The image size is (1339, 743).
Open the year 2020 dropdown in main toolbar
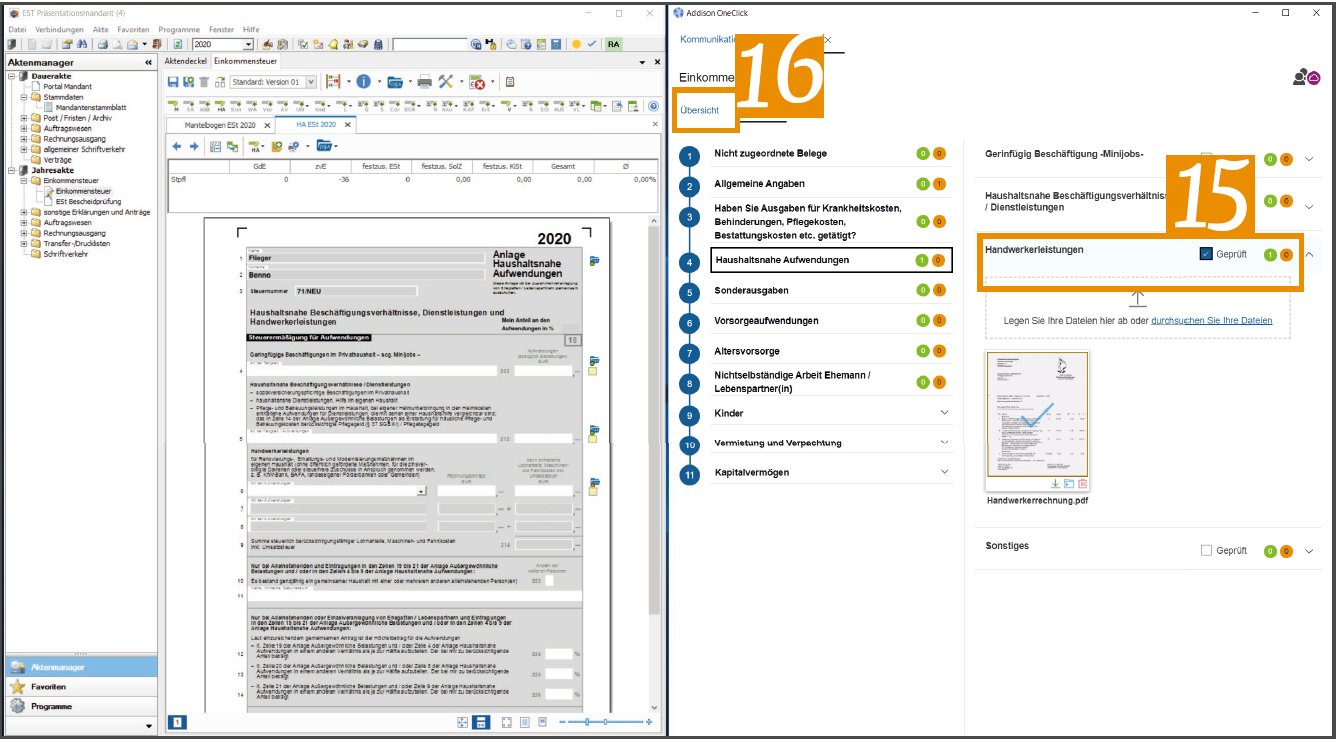click(248, 44)
